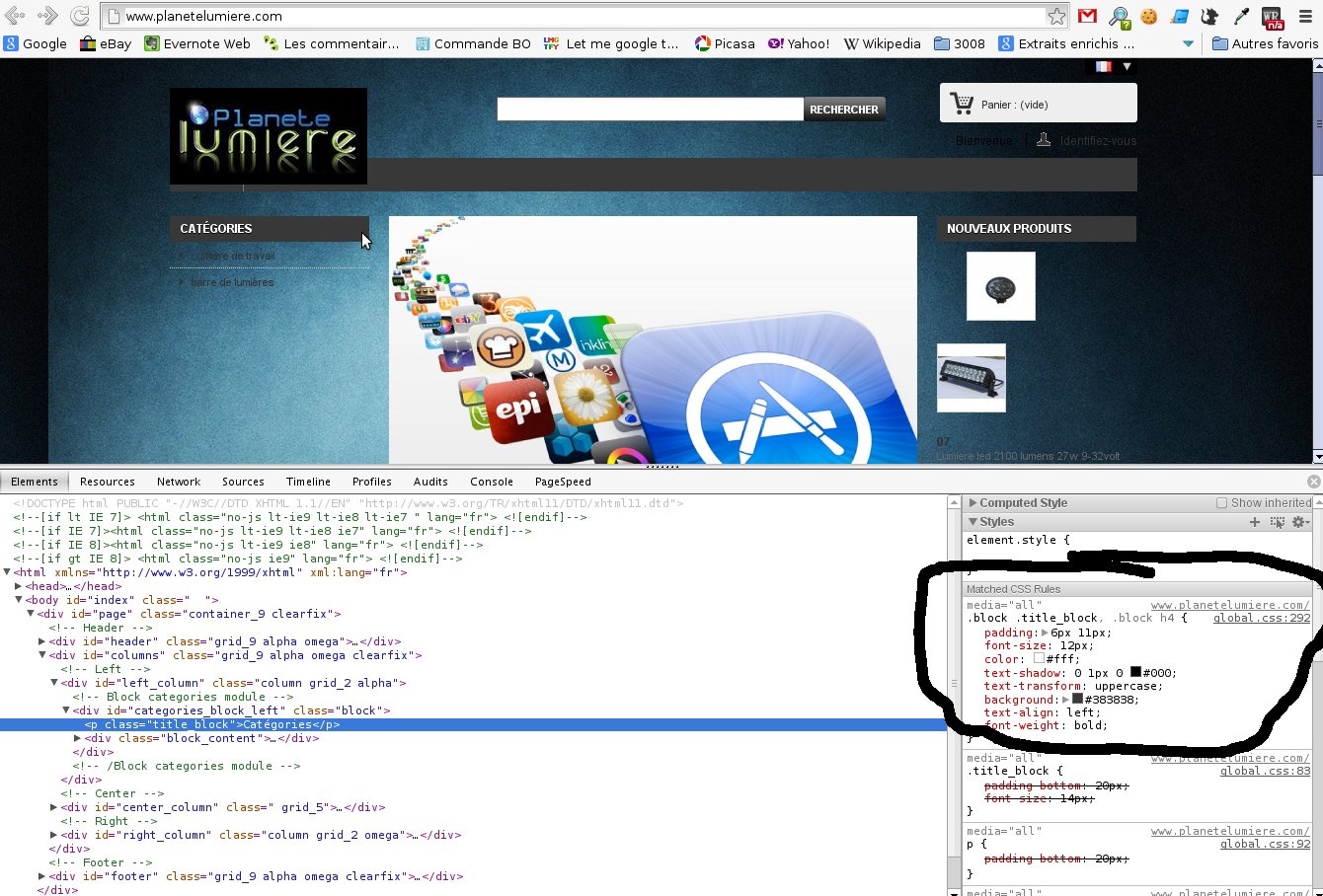Click the Identifiez-vous link
1323x896 pixels.
[x=1098, y=141]
